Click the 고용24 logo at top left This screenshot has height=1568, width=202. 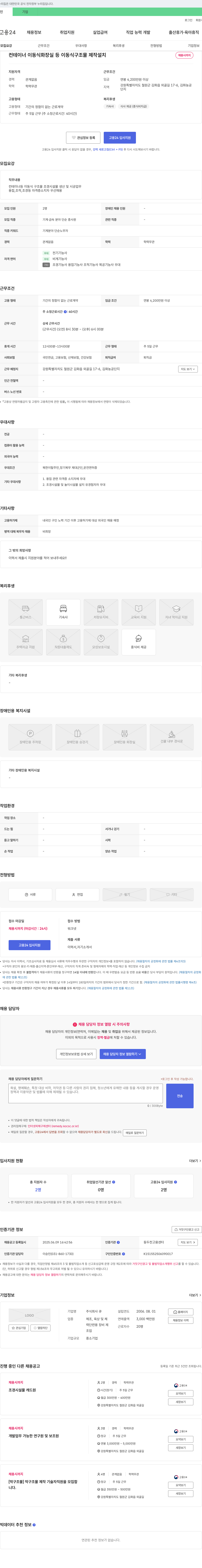click(x=8, y=32)
